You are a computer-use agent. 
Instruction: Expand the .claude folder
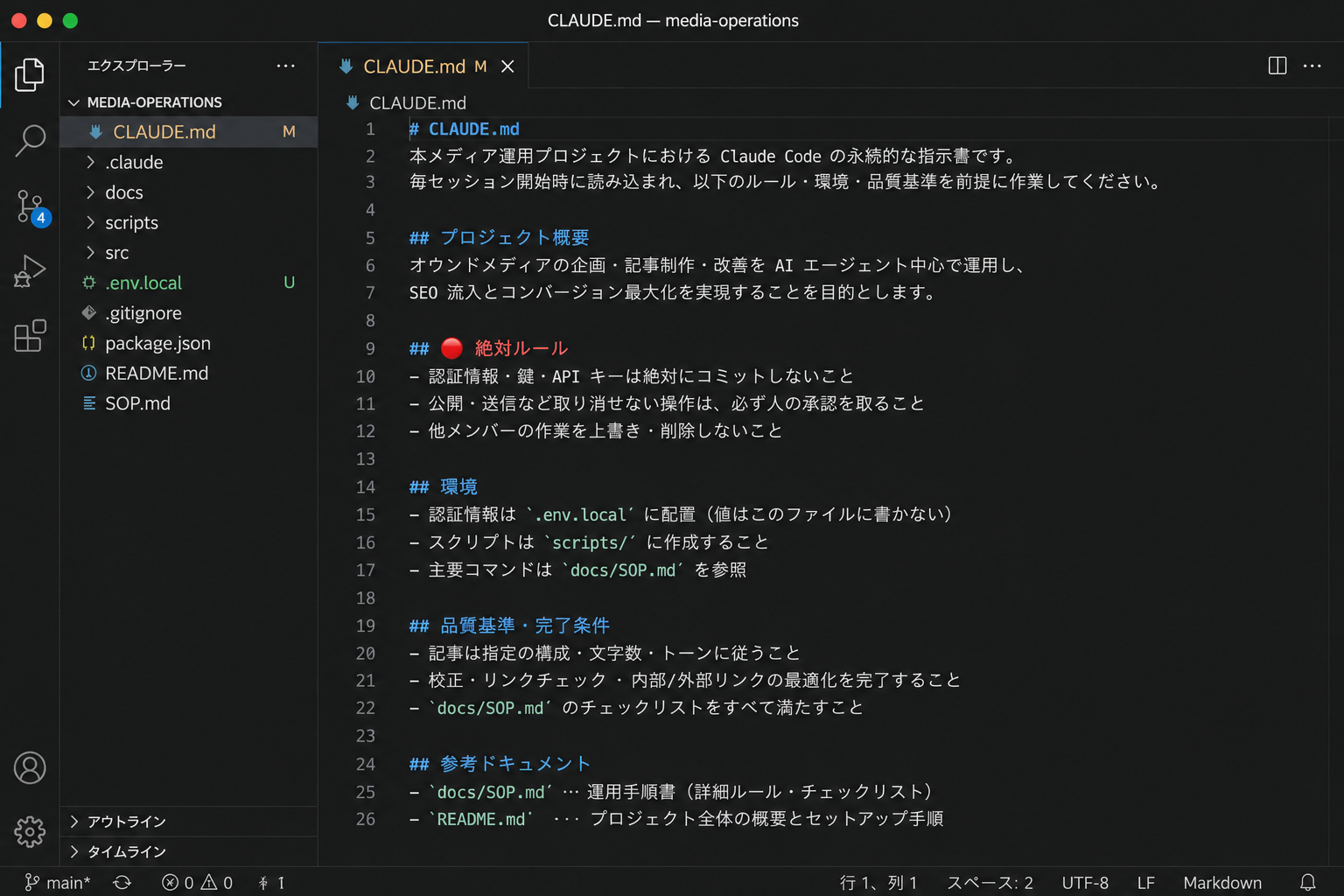pos(188,162)
